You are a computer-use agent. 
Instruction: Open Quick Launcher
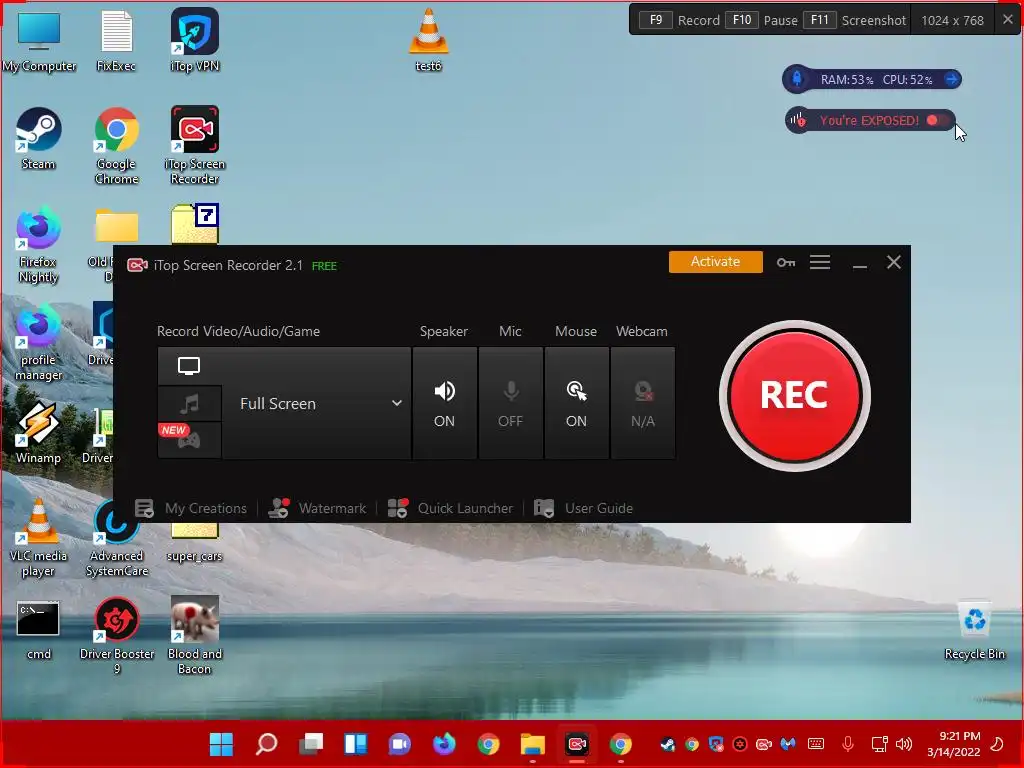(x=450, y=508)
